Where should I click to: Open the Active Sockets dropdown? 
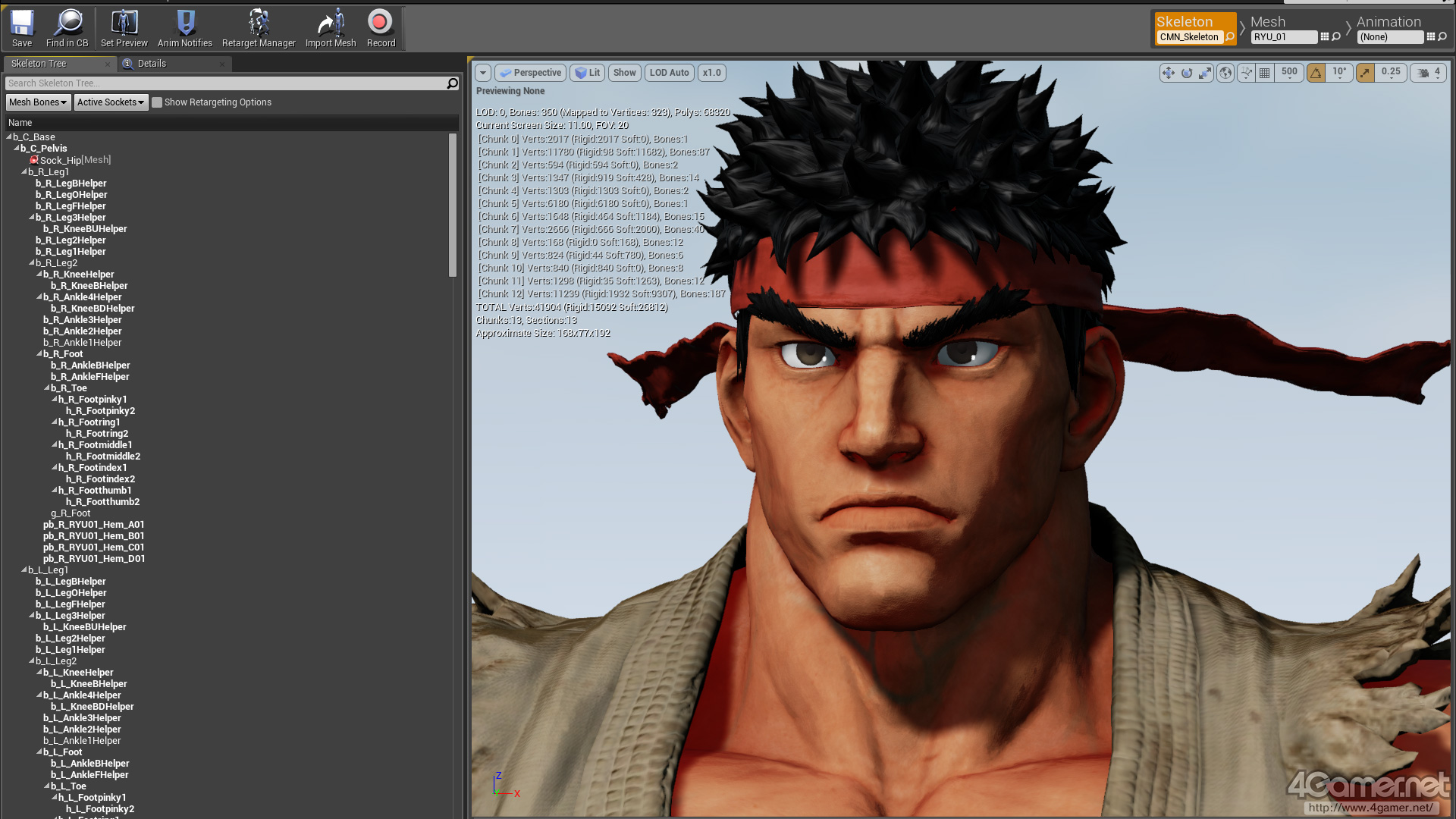[x=110, y=102]
